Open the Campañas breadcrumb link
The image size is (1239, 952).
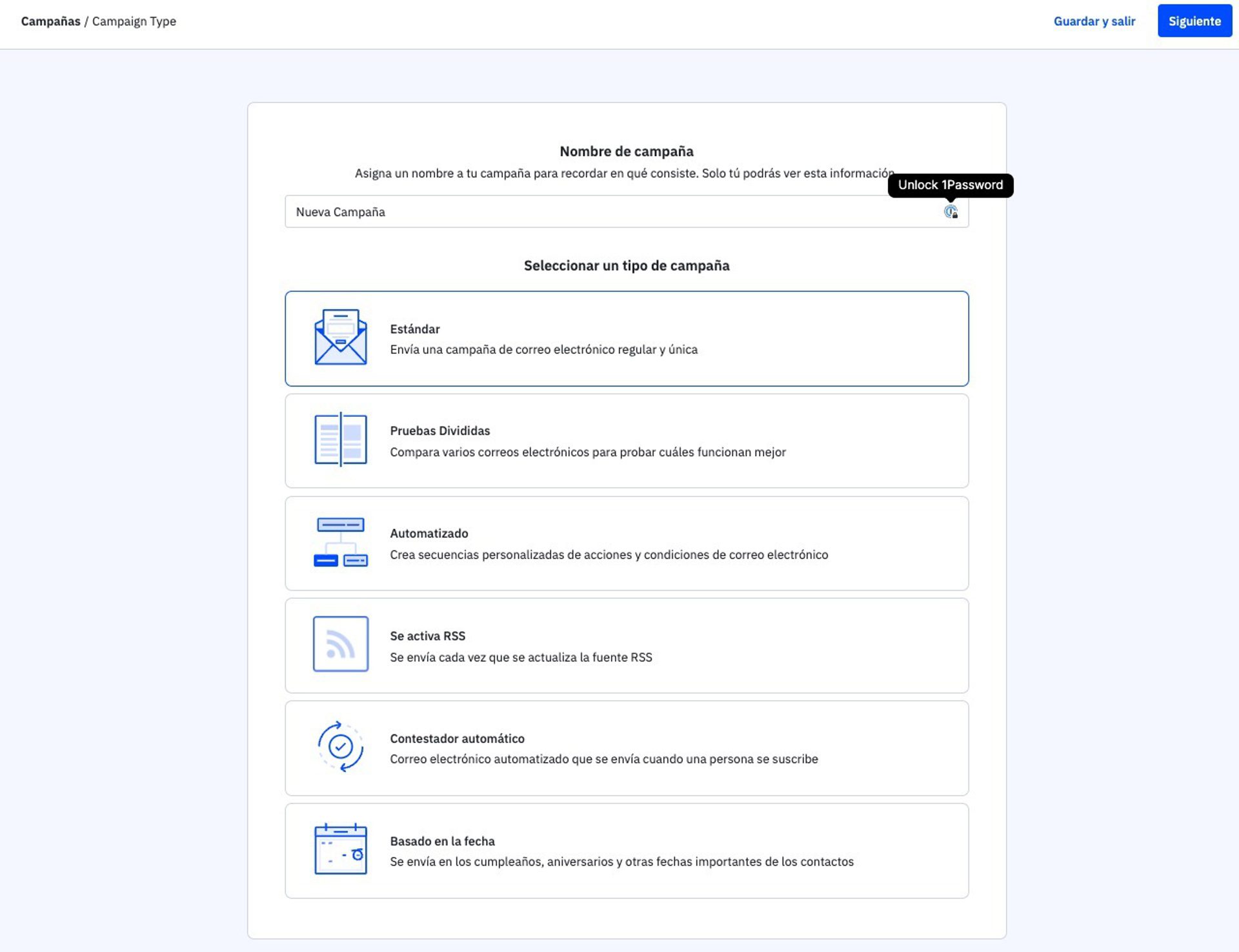(50, 21)
